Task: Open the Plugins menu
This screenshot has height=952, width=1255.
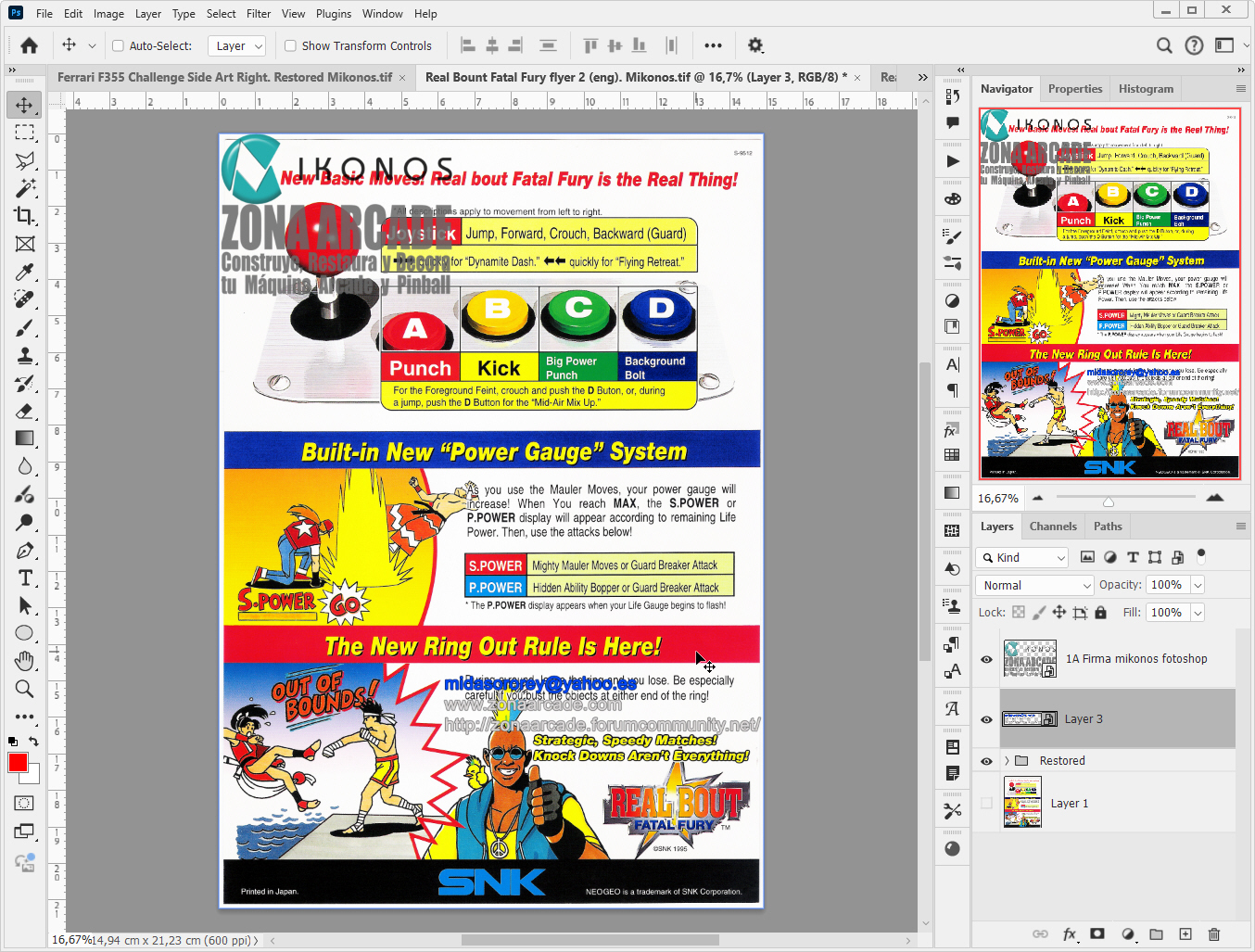Action: 334,14
